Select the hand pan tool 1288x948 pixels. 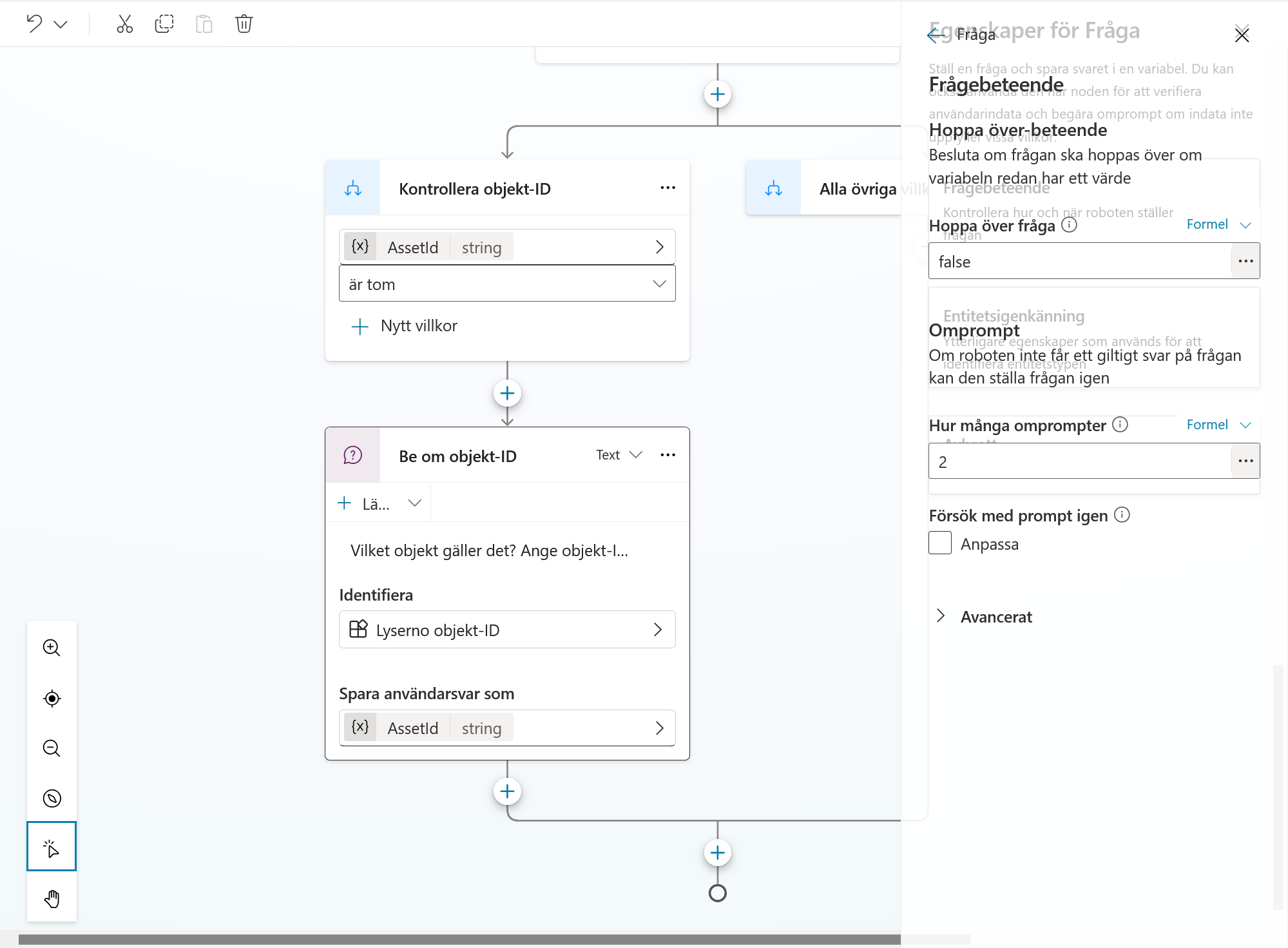52,898
